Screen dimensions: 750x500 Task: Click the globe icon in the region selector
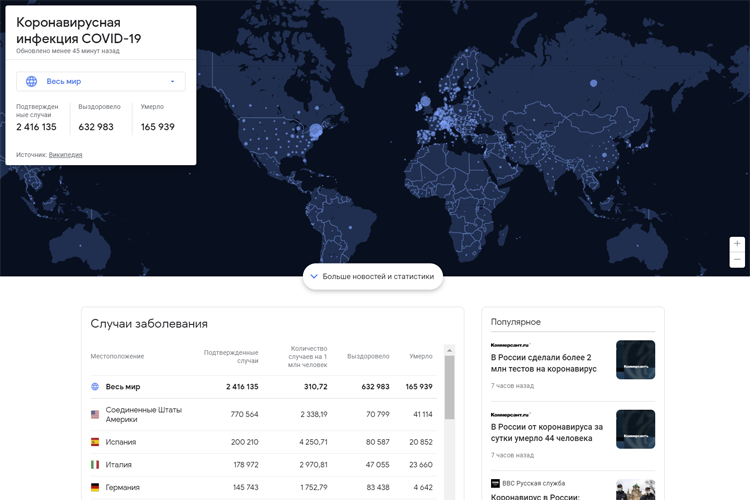click(32, 81)
